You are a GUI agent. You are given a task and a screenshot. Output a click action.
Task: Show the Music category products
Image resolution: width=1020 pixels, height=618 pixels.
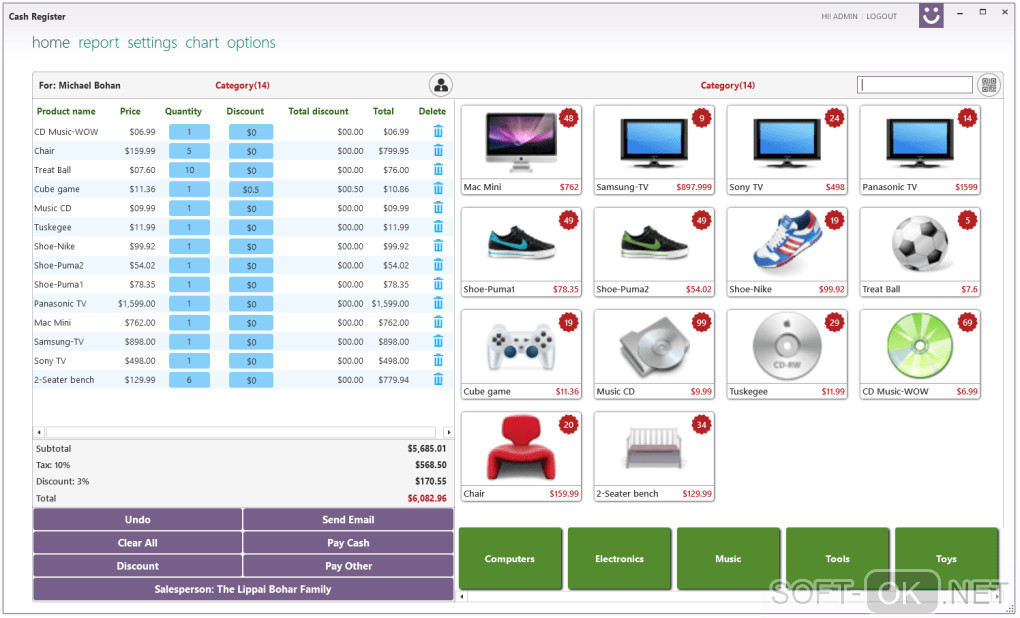click(728, 559)
